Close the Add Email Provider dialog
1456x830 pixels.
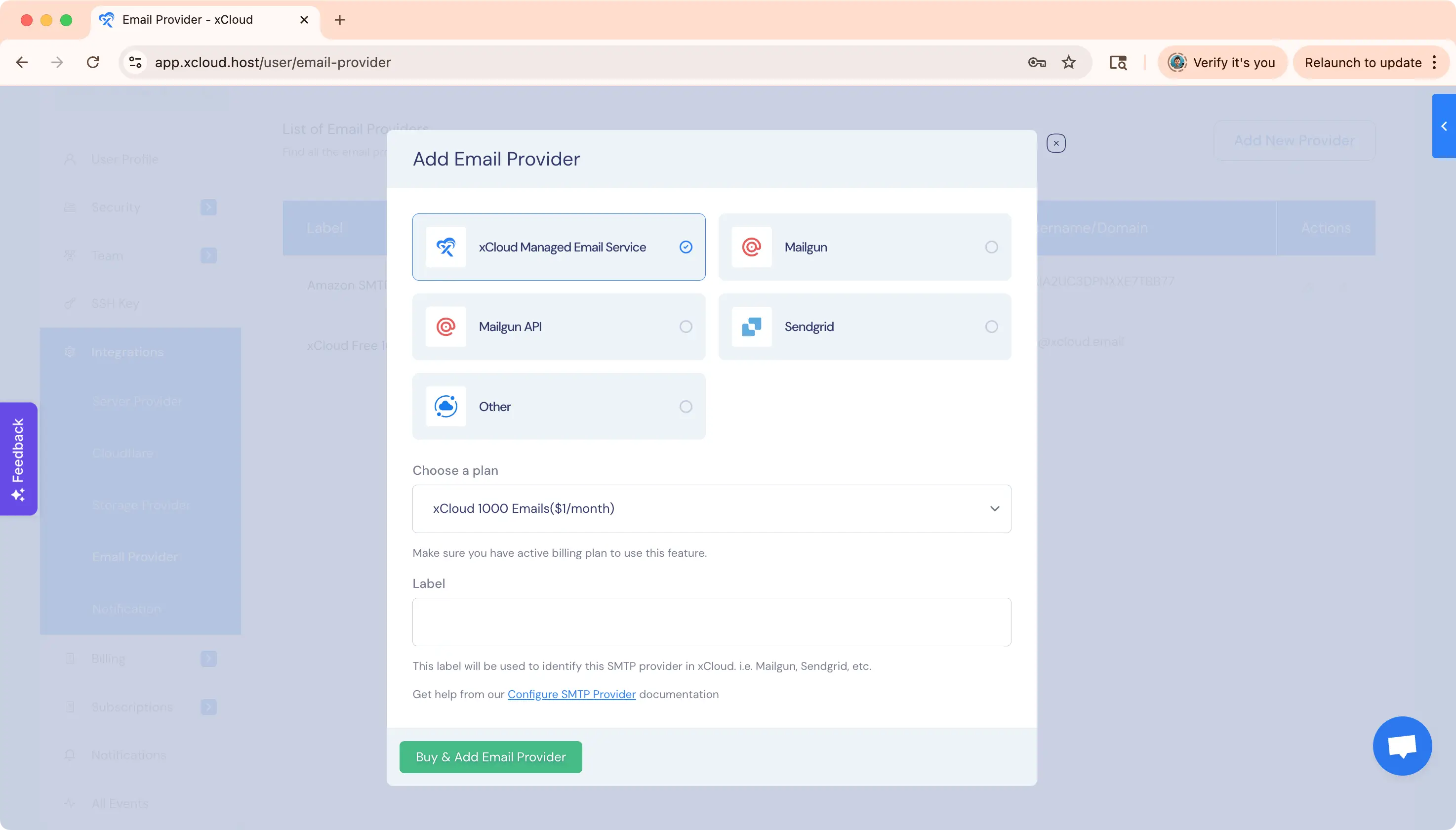(1056, 143)
